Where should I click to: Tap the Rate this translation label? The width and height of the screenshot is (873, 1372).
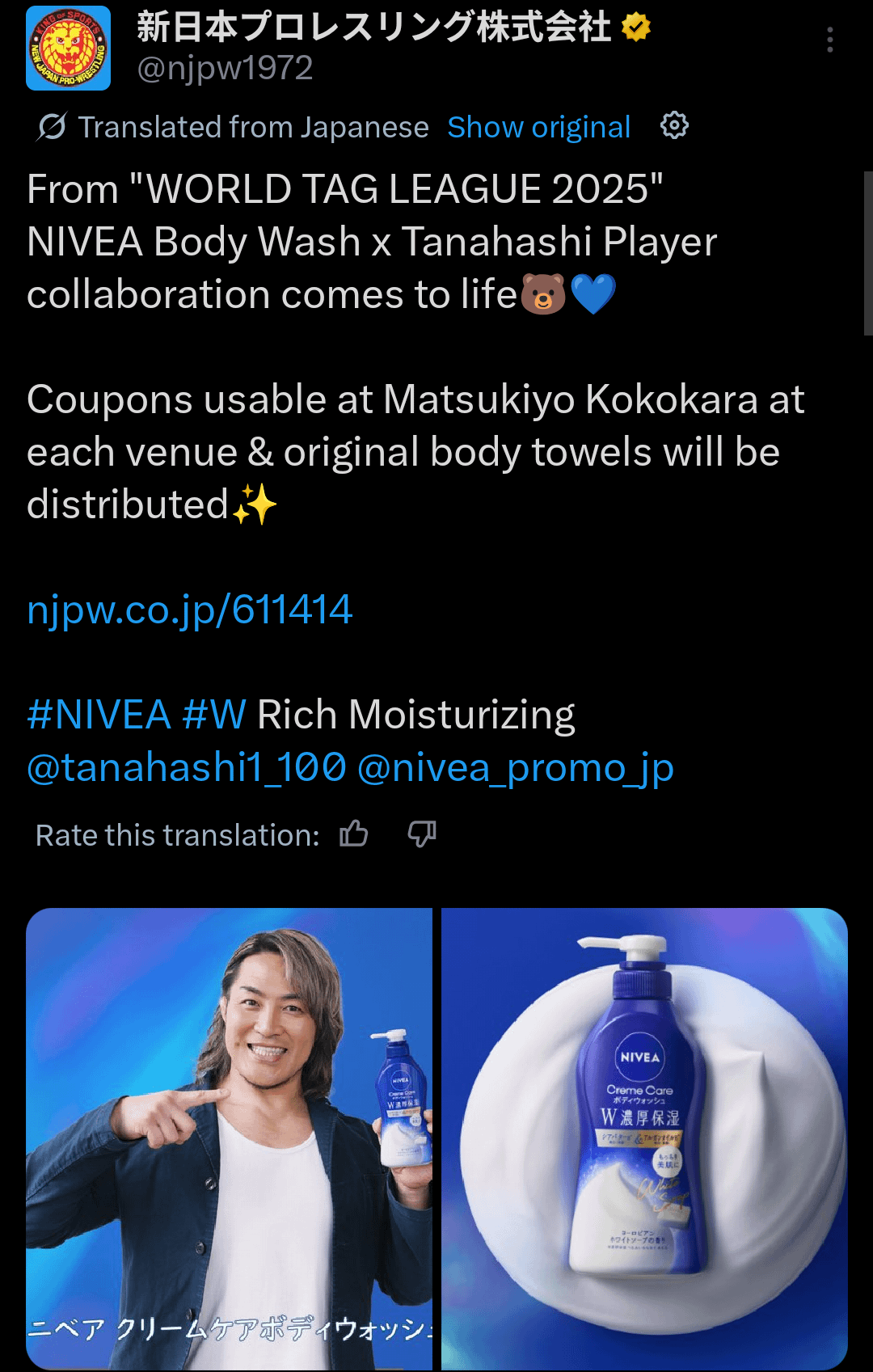click(x=178, y=835)
